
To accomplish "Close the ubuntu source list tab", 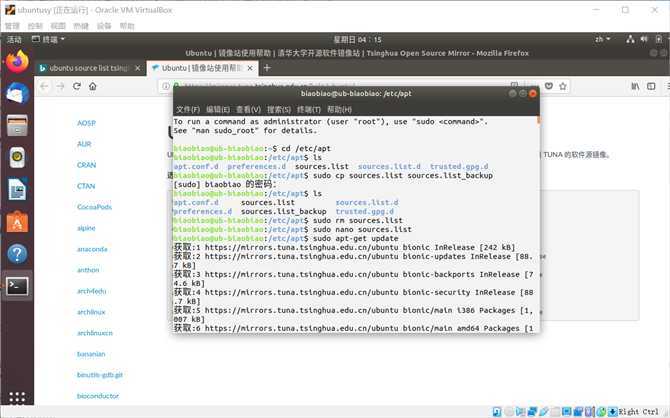I will (138, 68).
